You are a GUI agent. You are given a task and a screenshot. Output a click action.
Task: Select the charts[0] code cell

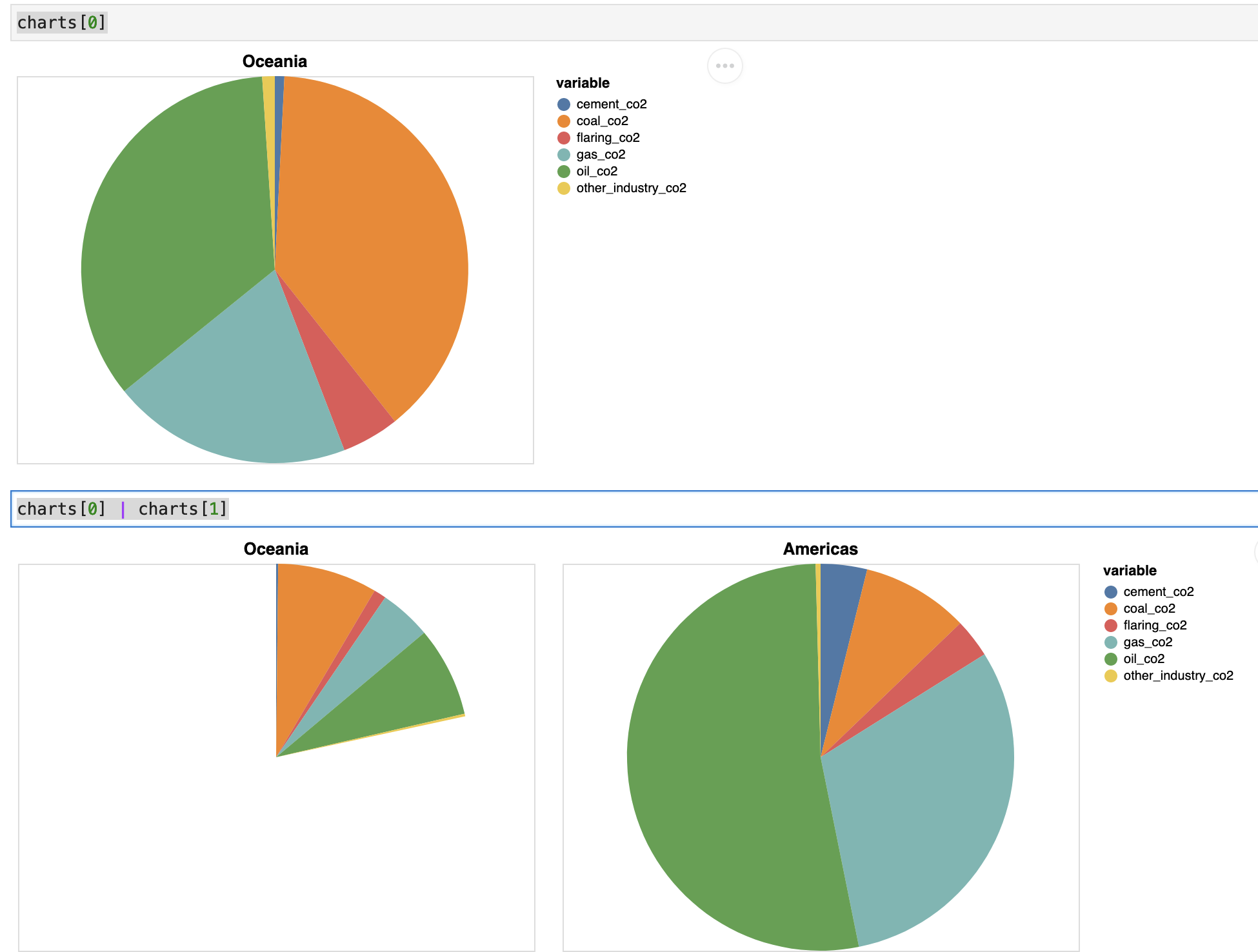(61, 22)
